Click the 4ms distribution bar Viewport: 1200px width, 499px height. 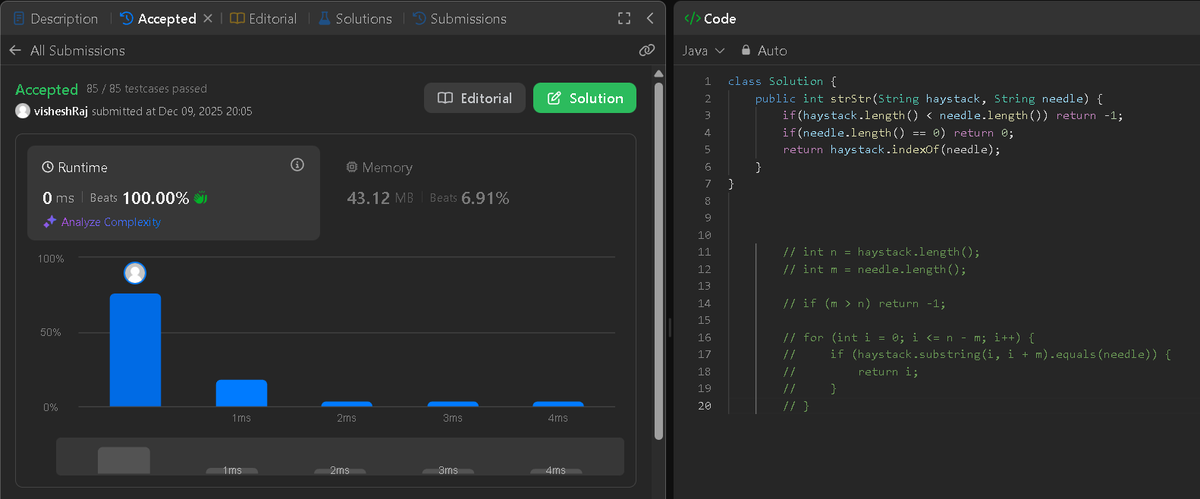pos(558,404)
